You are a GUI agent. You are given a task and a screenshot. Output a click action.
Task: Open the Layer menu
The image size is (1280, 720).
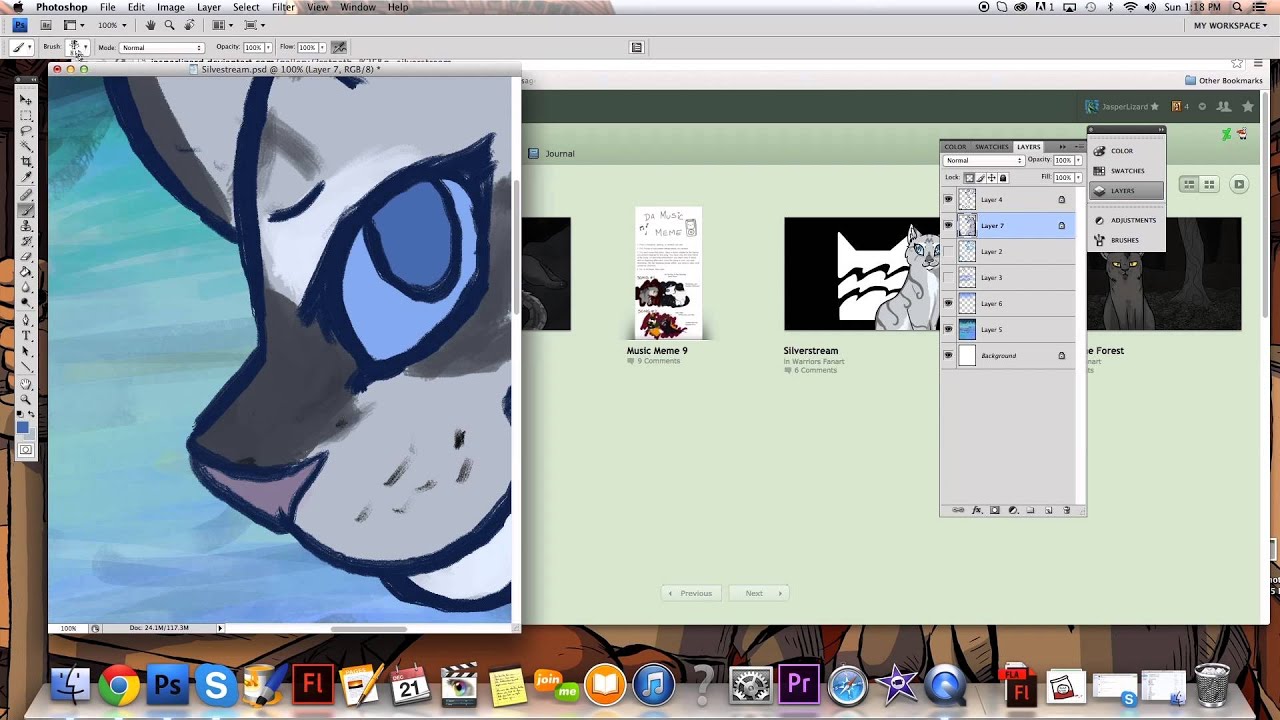point(209,7)
